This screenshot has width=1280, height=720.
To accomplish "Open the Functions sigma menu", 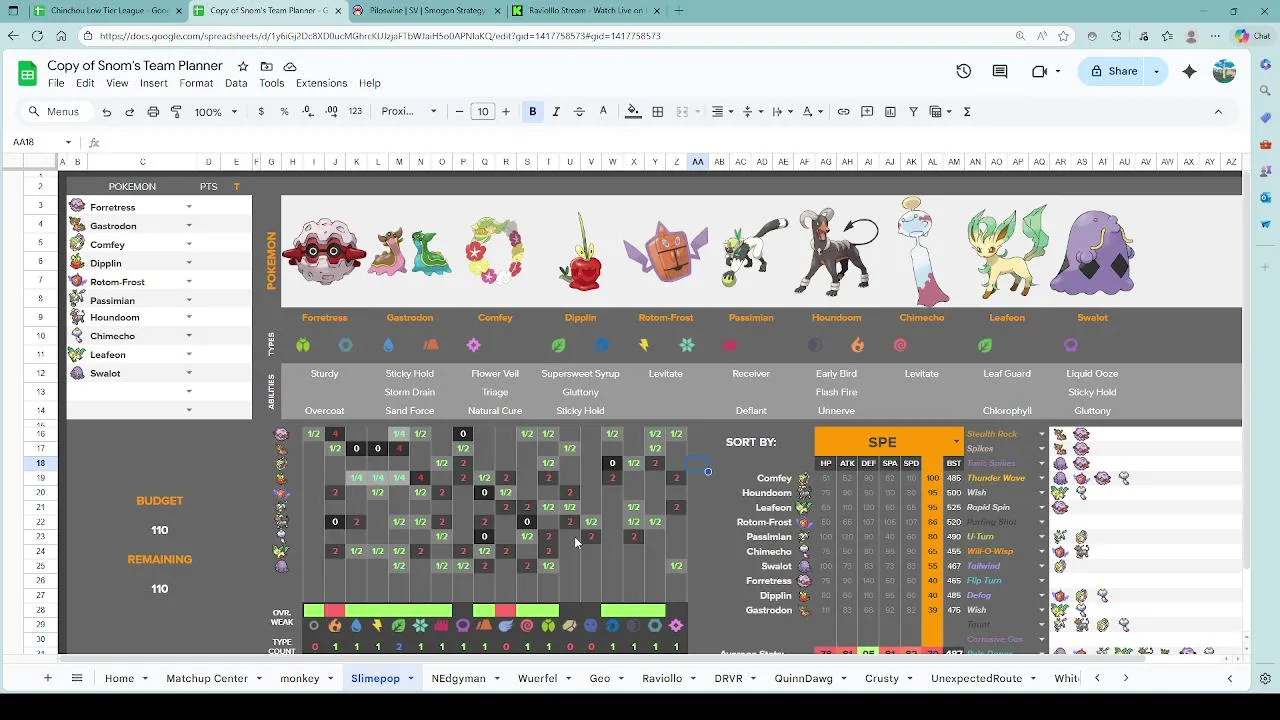I will 967,112.
